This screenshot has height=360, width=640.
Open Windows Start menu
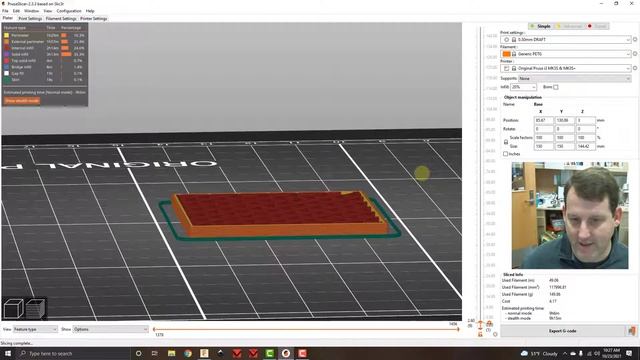tap(8, 353)
